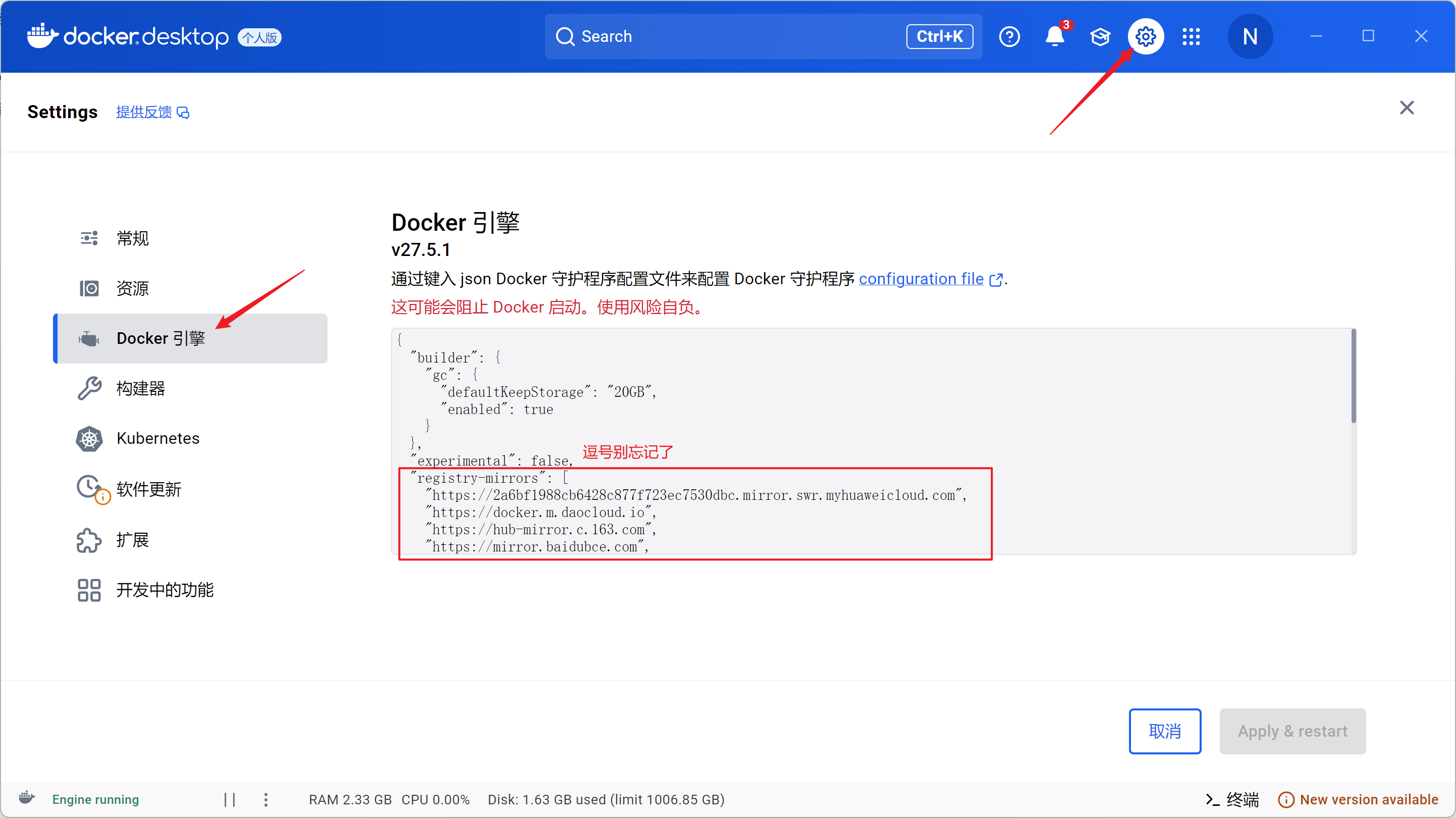Open the apps grid icon in the title bar
Image resolution: width=1456 pixels, height=818 pixels.
coord(1191,36)
